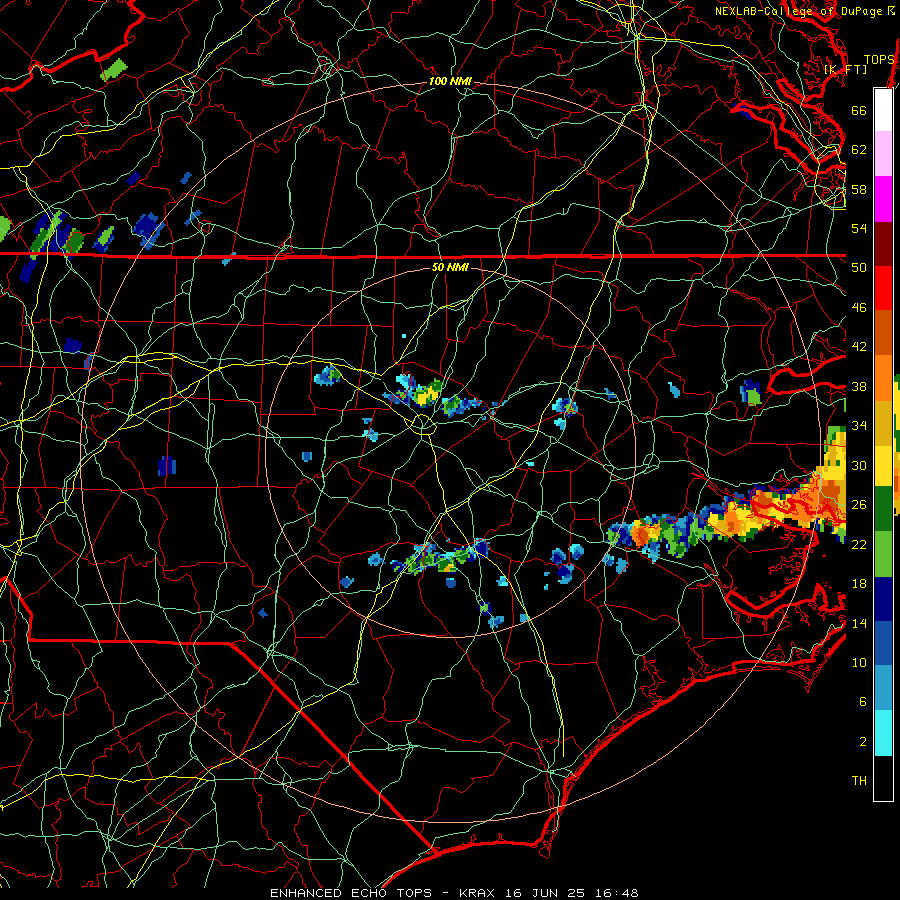Screen dimensions: 900x900
Task: Click the light orange legend color band
Action: coord(883,378)
